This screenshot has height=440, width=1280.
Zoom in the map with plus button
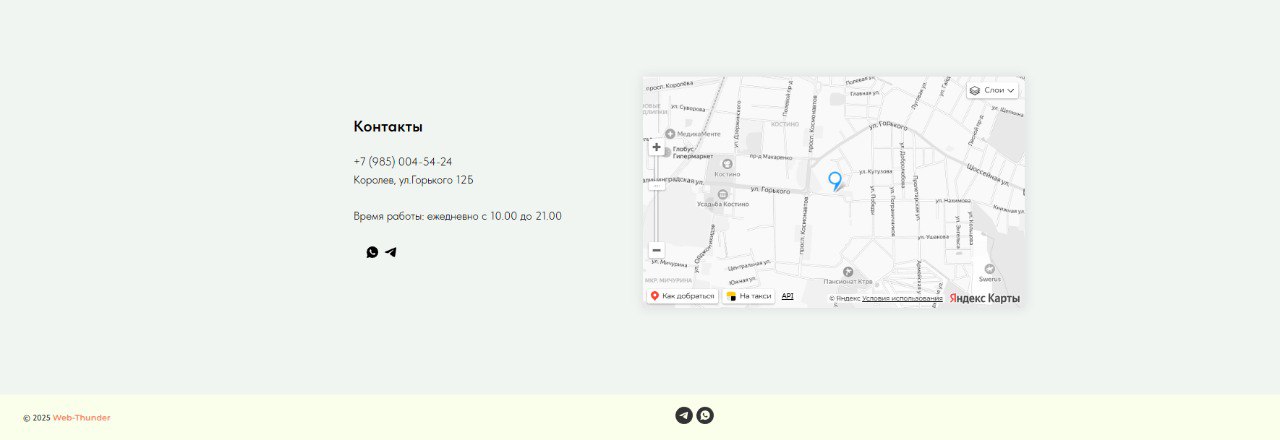point(656,147)
